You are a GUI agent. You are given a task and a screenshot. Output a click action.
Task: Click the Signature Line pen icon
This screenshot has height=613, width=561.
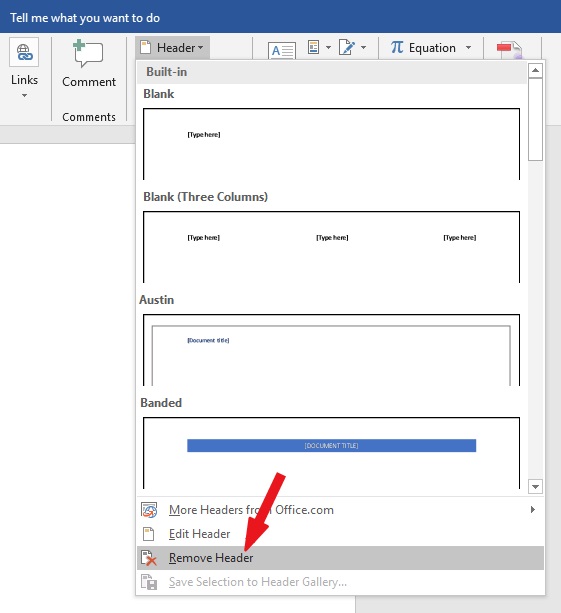[x=347, y=47]
